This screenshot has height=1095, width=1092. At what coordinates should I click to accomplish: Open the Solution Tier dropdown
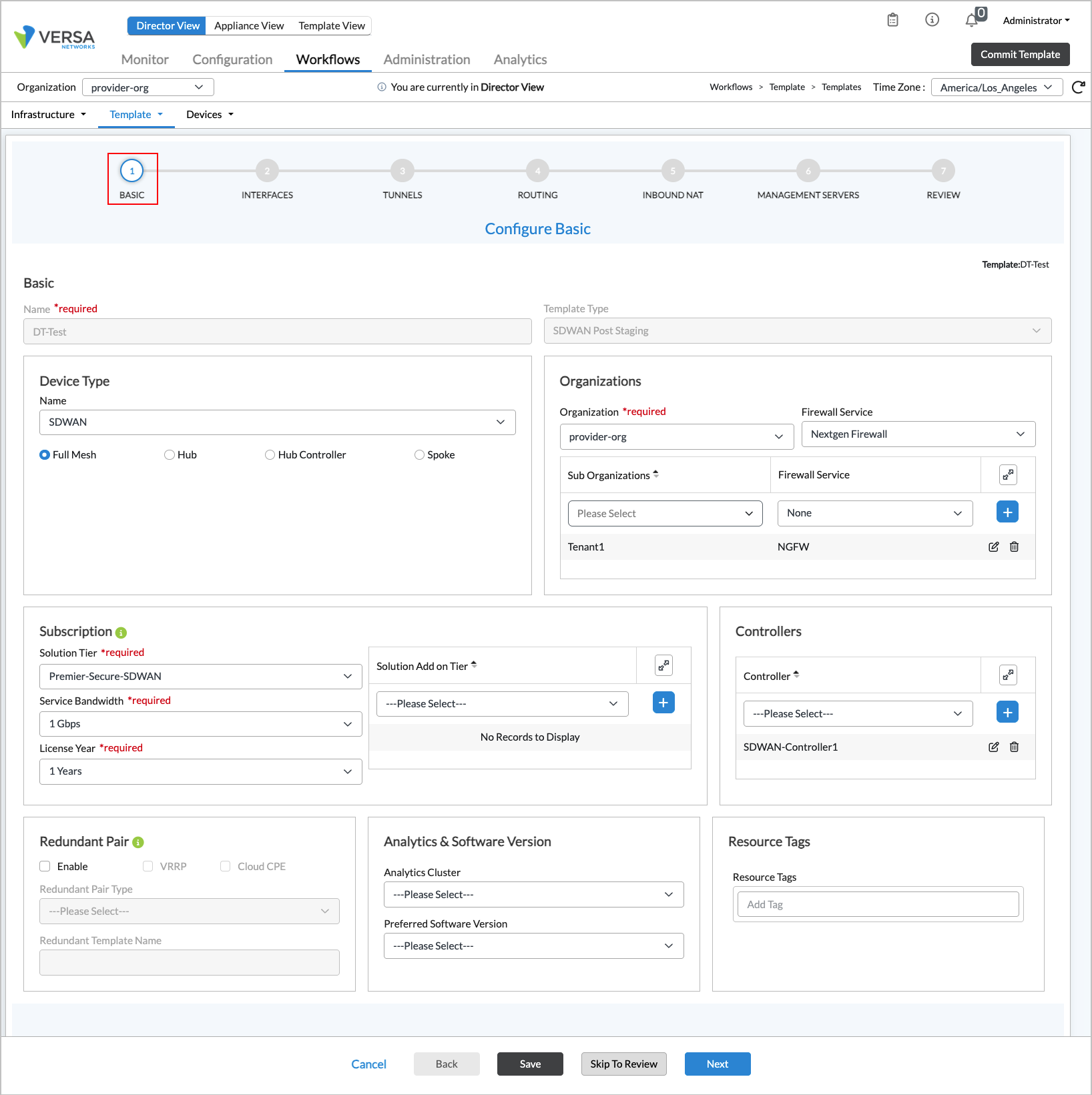[x=200, y=677]
